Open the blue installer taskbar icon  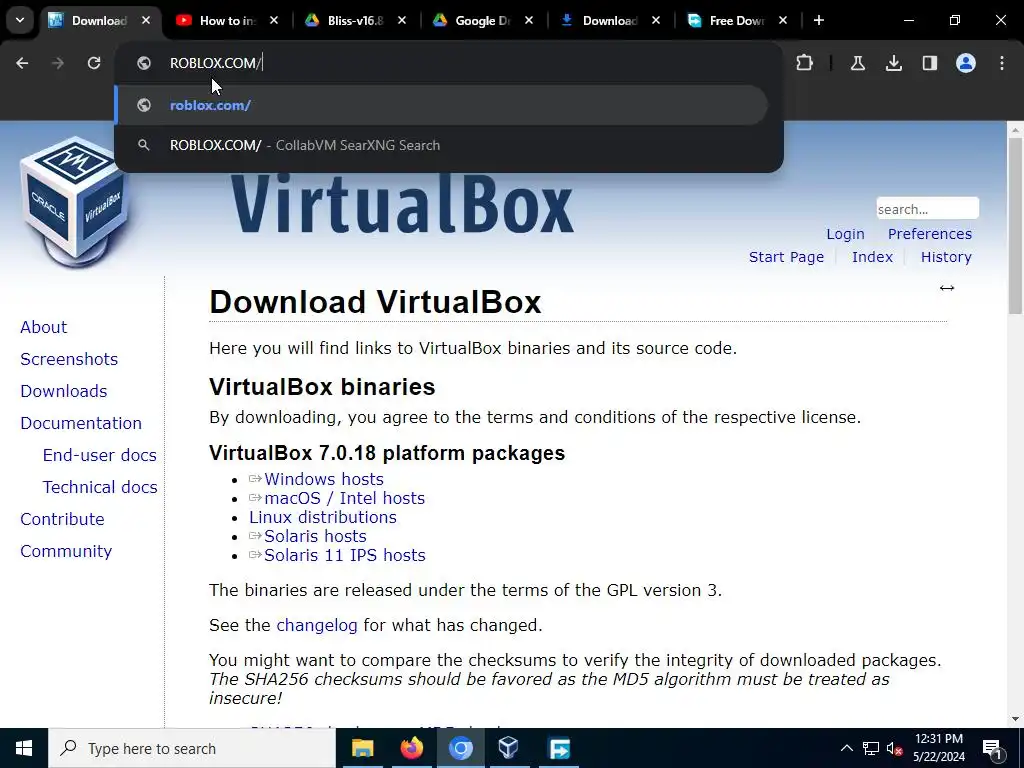[x=559, y=748]
